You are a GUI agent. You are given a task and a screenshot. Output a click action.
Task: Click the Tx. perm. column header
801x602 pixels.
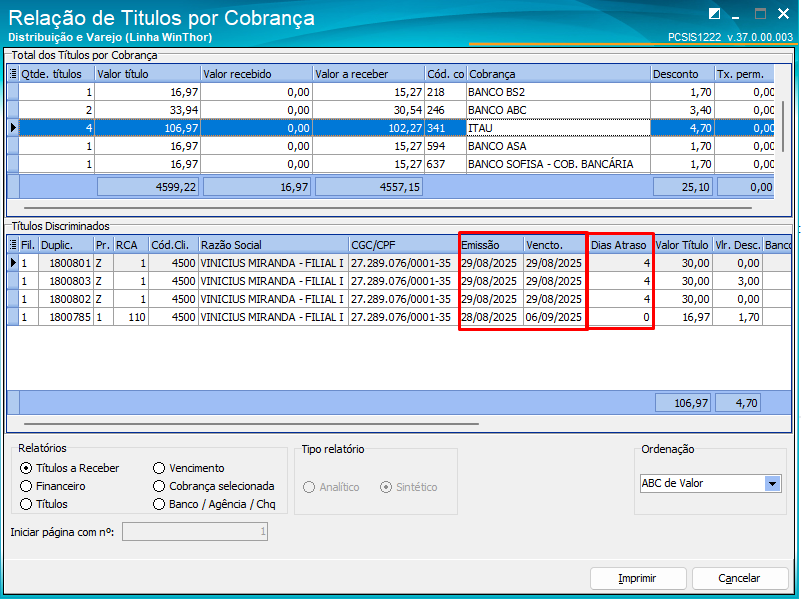(744, 74)
